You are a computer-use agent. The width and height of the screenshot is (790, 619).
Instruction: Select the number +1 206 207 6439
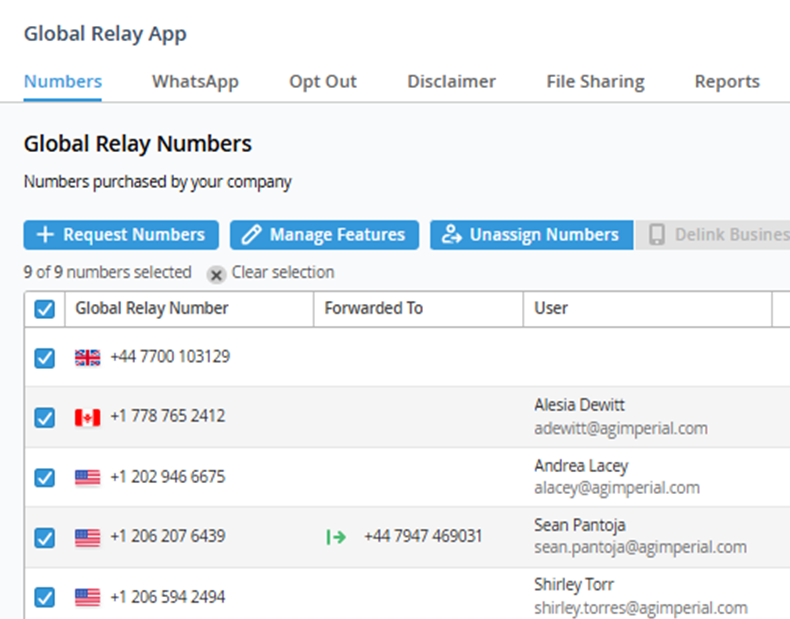(x=168, y=536)
